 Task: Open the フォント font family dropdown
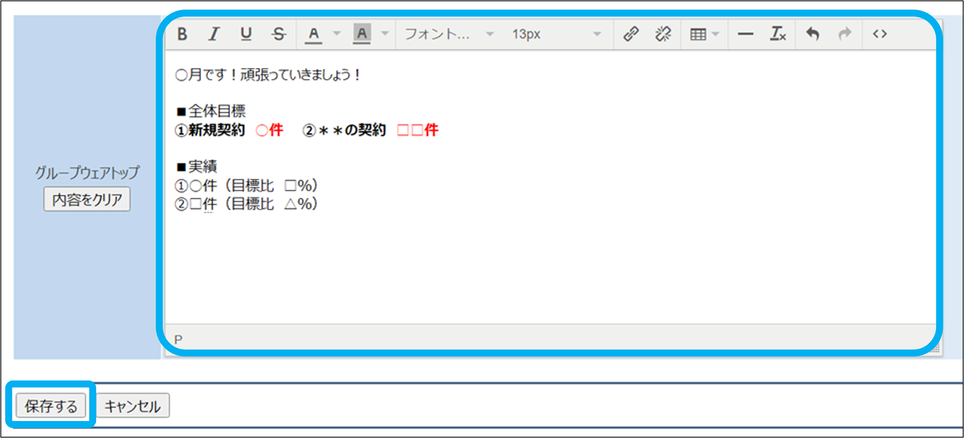(x=449, y=34)
